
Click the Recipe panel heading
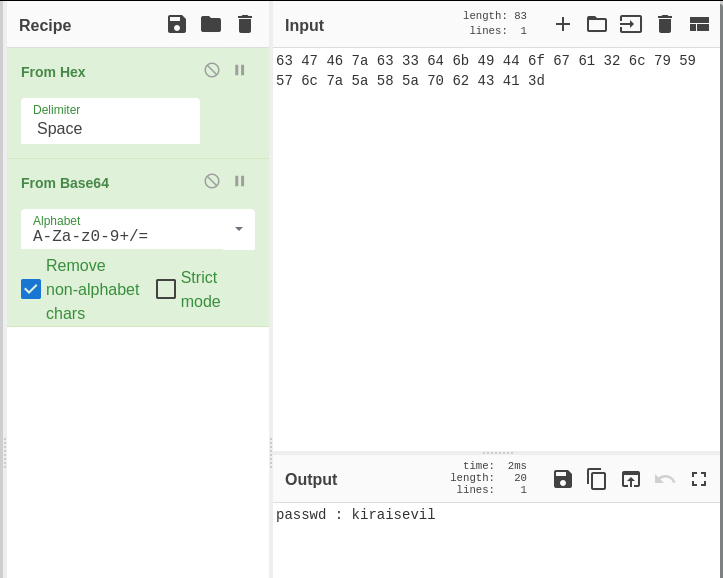point(45,25)
